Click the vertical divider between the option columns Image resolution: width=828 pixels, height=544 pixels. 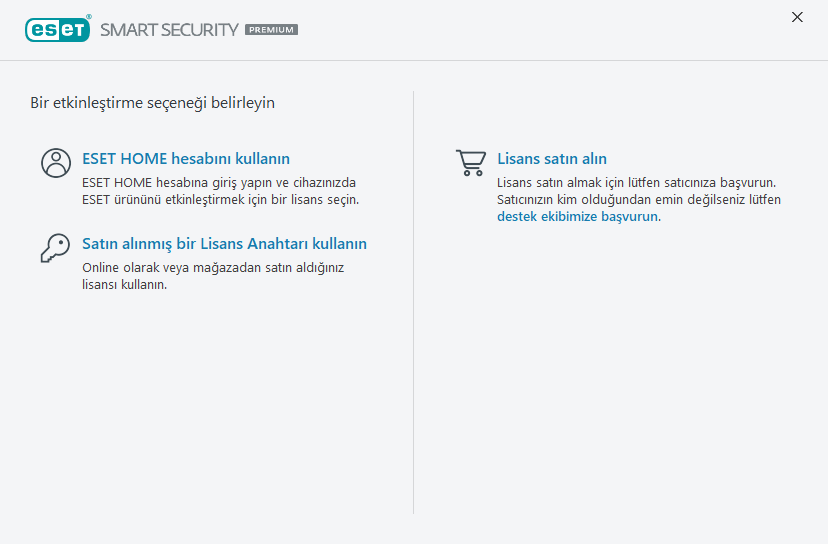(414, 300)
